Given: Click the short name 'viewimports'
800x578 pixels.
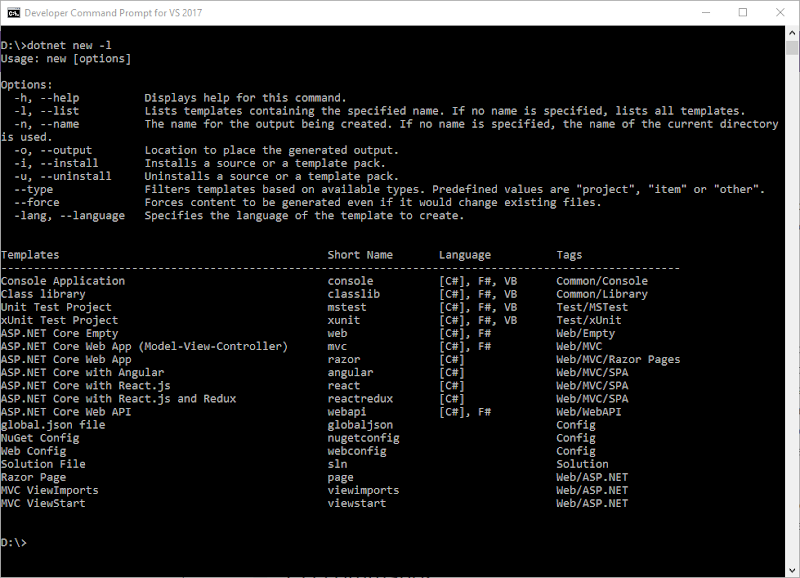Looking at the screenshot, I should [x=364, y=490].
